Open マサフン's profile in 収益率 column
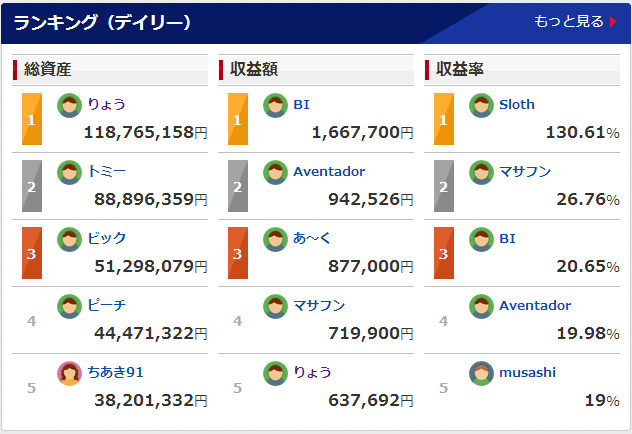Viewport: 632px width, 434px height. [525, 171]
